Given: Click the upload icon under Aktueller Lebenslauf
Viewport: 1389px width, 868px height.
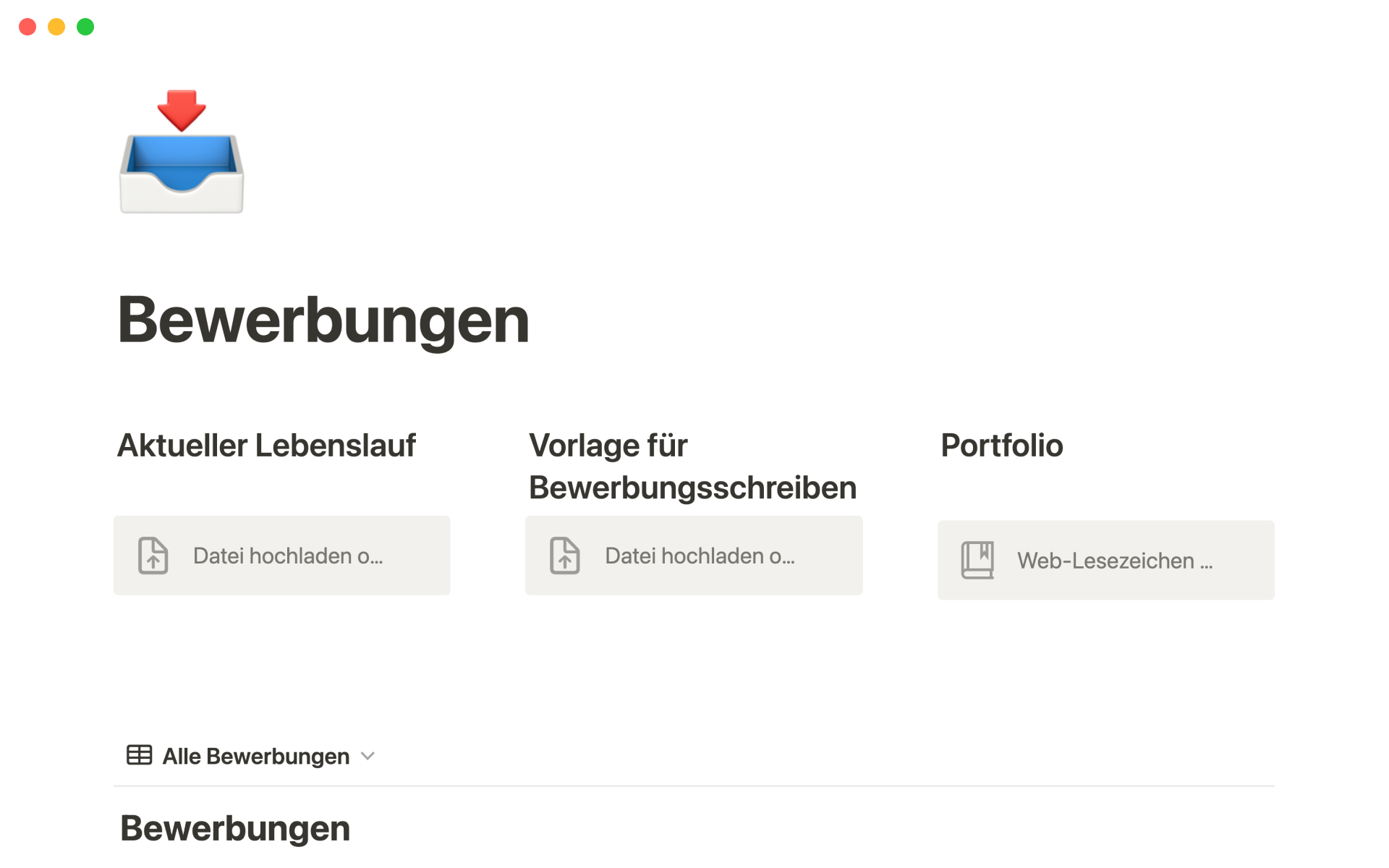Looking at the screenshot, I should click(153, 556).
